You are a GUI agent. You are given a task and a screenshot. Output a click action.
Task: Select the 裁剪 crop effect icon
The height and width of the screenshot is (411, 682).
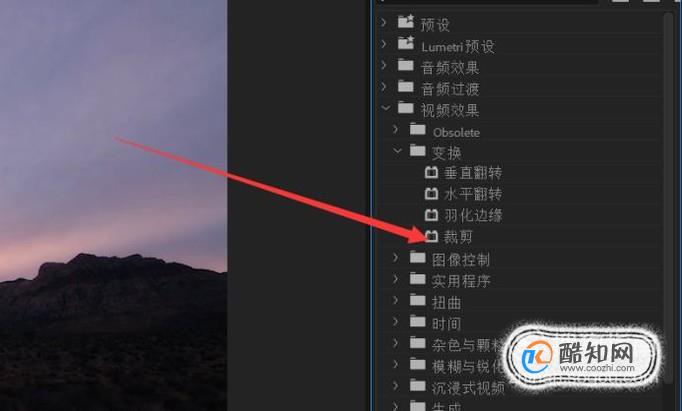[x=431, y=236]
